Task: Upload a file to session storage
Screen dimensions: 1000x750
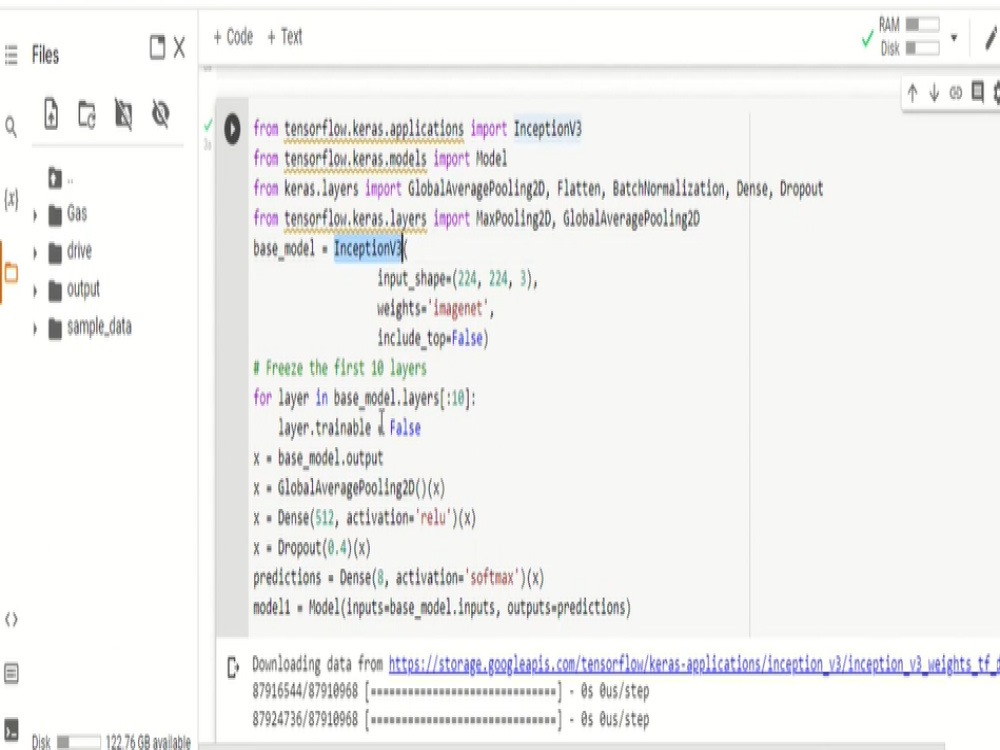Action: [51, 114]
